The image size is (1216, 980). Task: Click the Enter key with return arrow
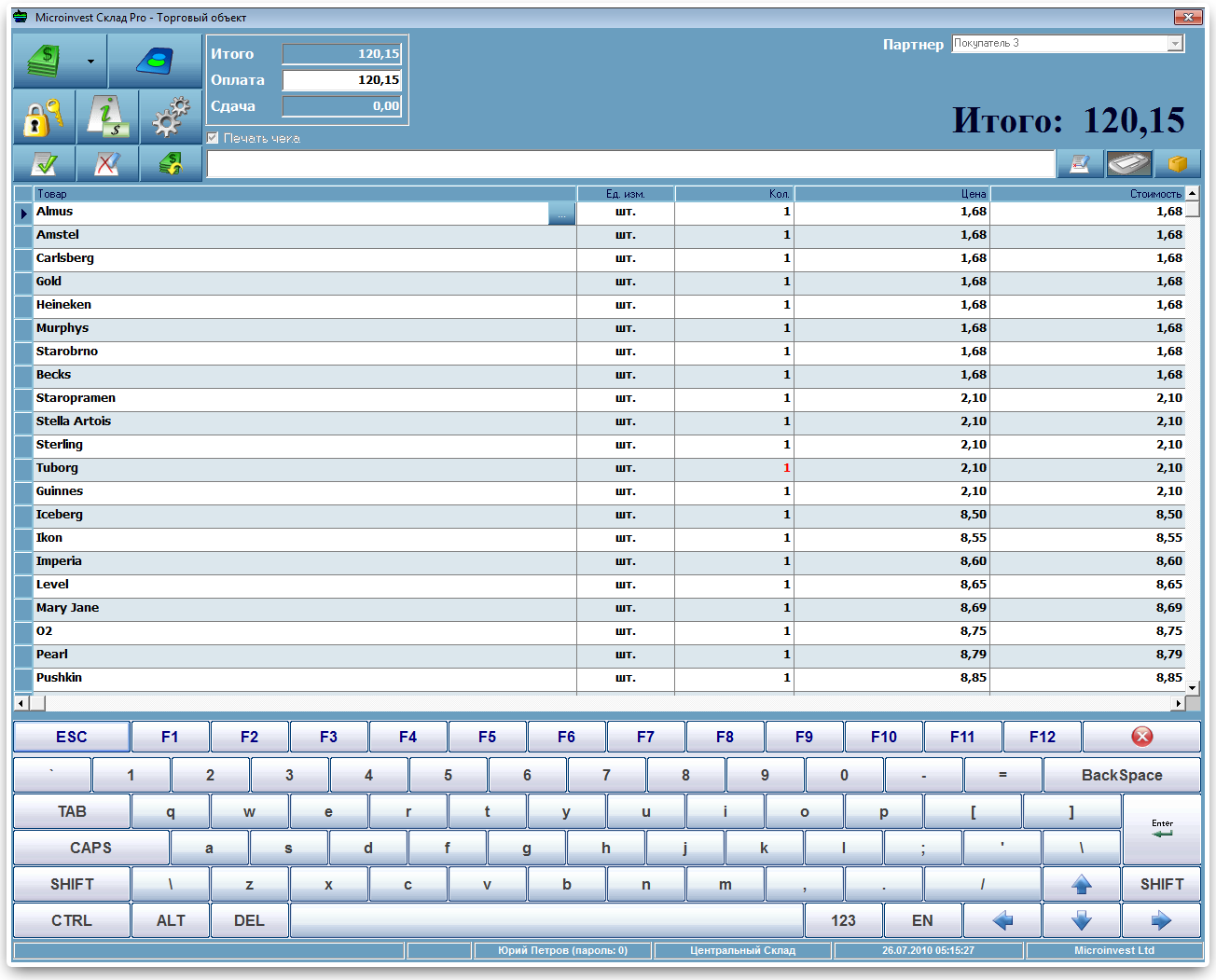click(1162, 829)
